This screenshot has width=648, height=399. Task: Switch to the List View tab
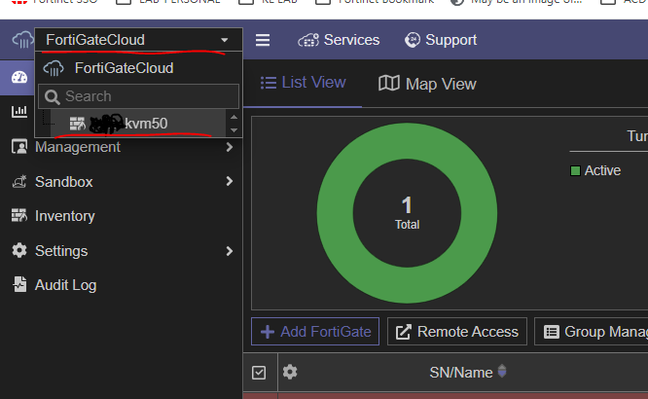pyautogui.click(x=303, y=83)
